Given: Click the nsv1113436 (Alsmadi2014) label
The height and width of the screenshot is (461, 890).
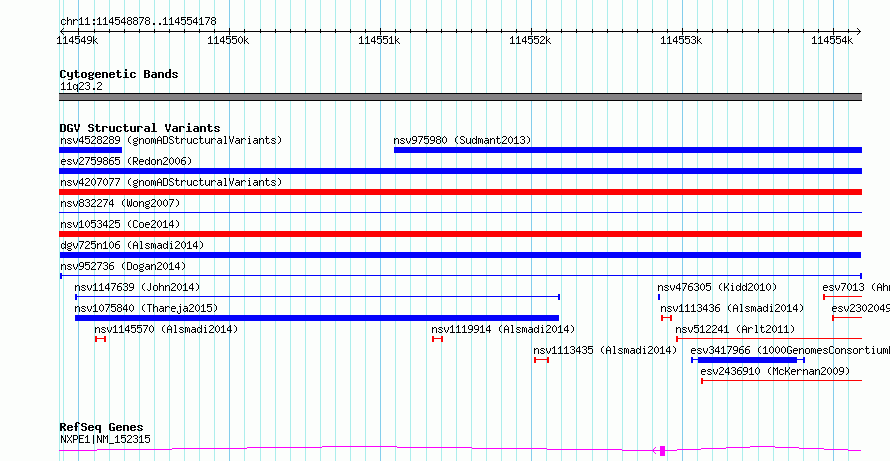Looking at the screenshot, I should 732,308.
